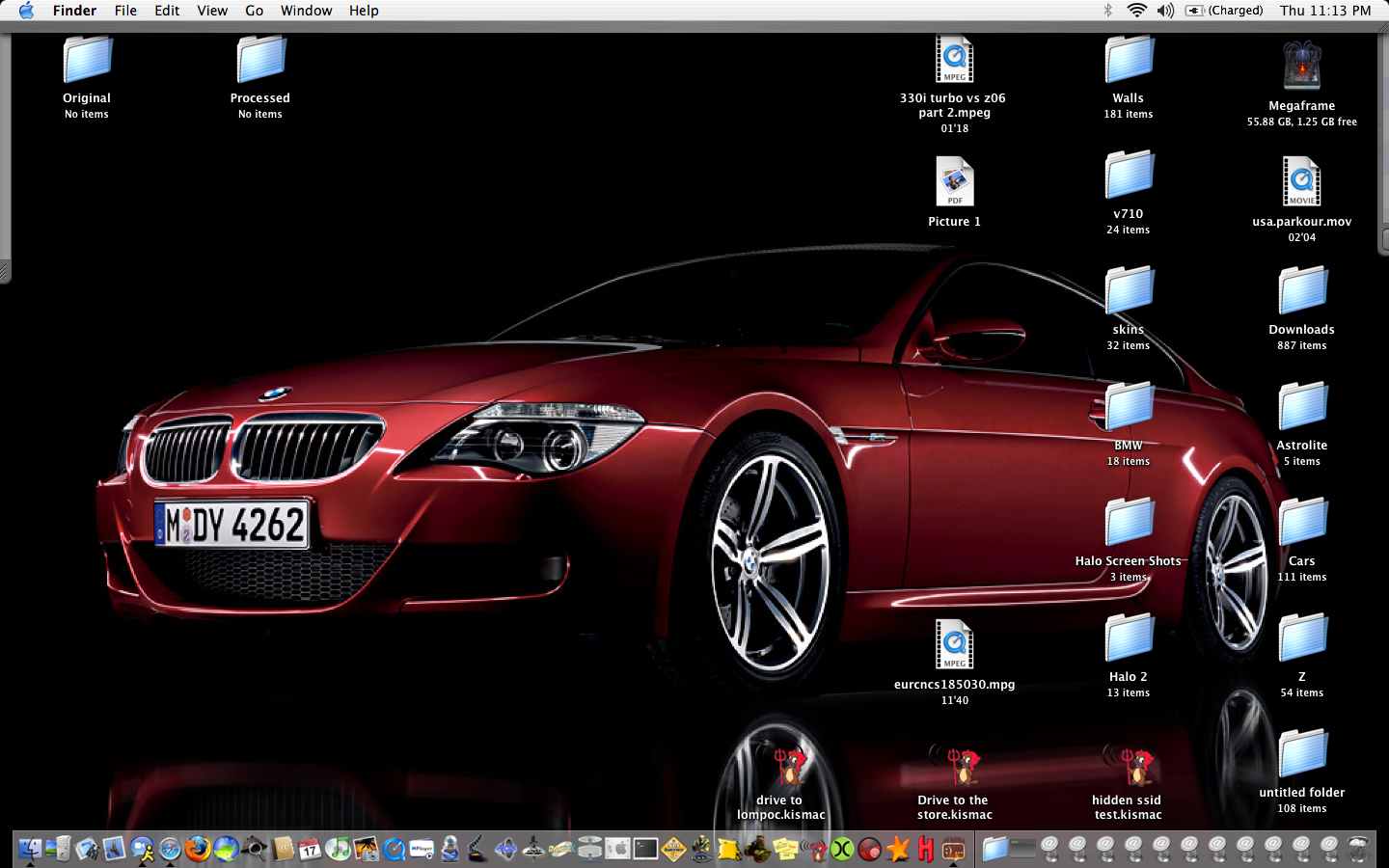Open 330i turbo vs z06 part 2.mpeg
The width and height of the screenshot is (1389, 868).
click(x=954, y=60)
